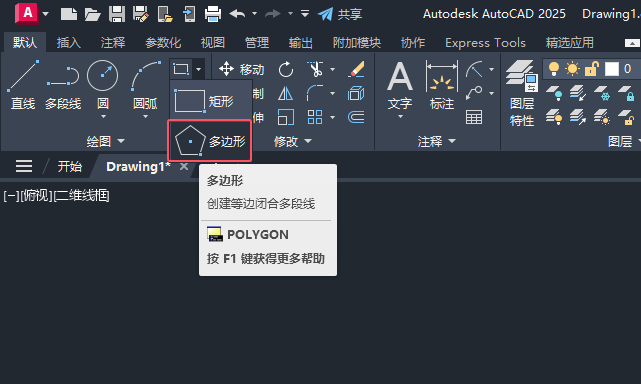Image resolution: width=641 pixels, height=384 pixels.
Task: Click the Erase tool icon
Action: pyautogui.click(x=356, y=70)
